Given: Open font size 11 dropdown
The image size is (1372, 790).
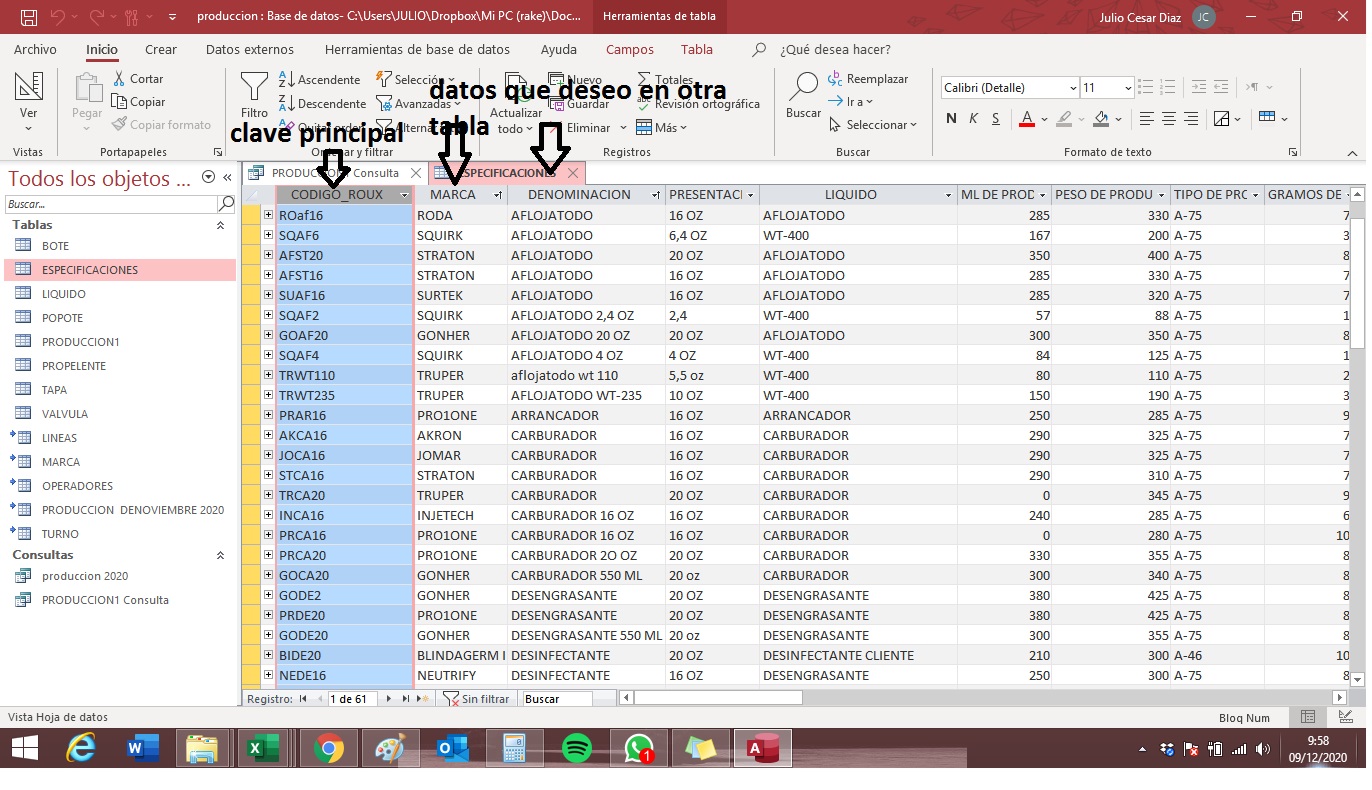Looking at the screenshot, I should [1127, 88].
